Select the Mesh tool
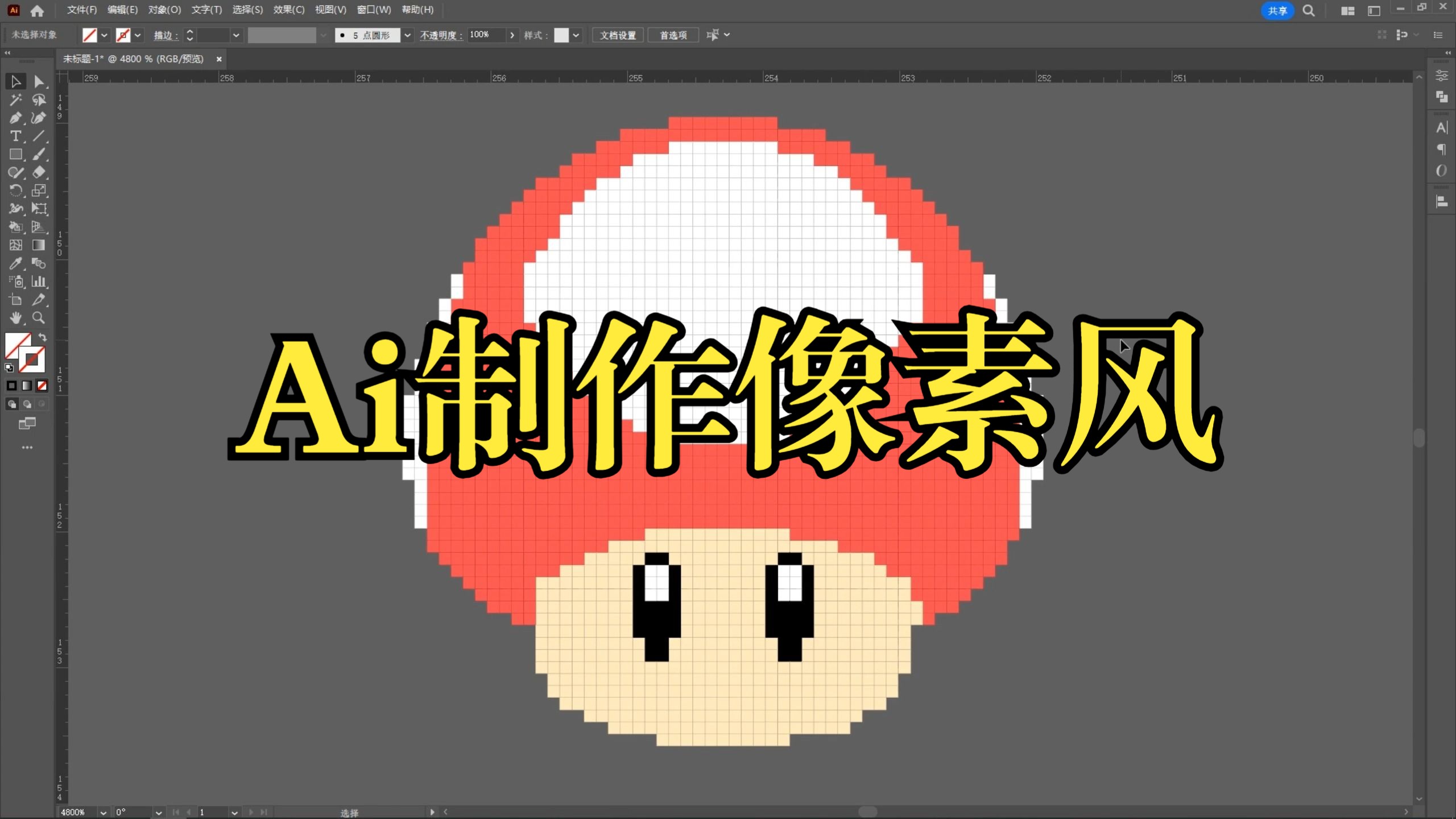The width and height of the screenshot is (1456, 819). [x=15, y=245]
